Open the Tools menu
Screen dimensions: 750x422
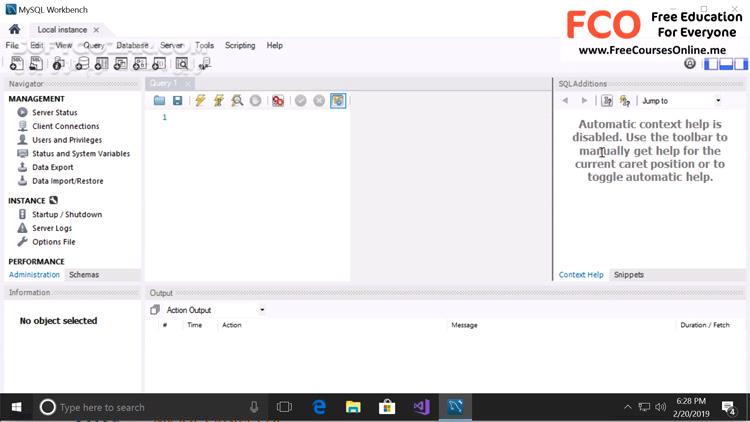(x=204, y=45)
